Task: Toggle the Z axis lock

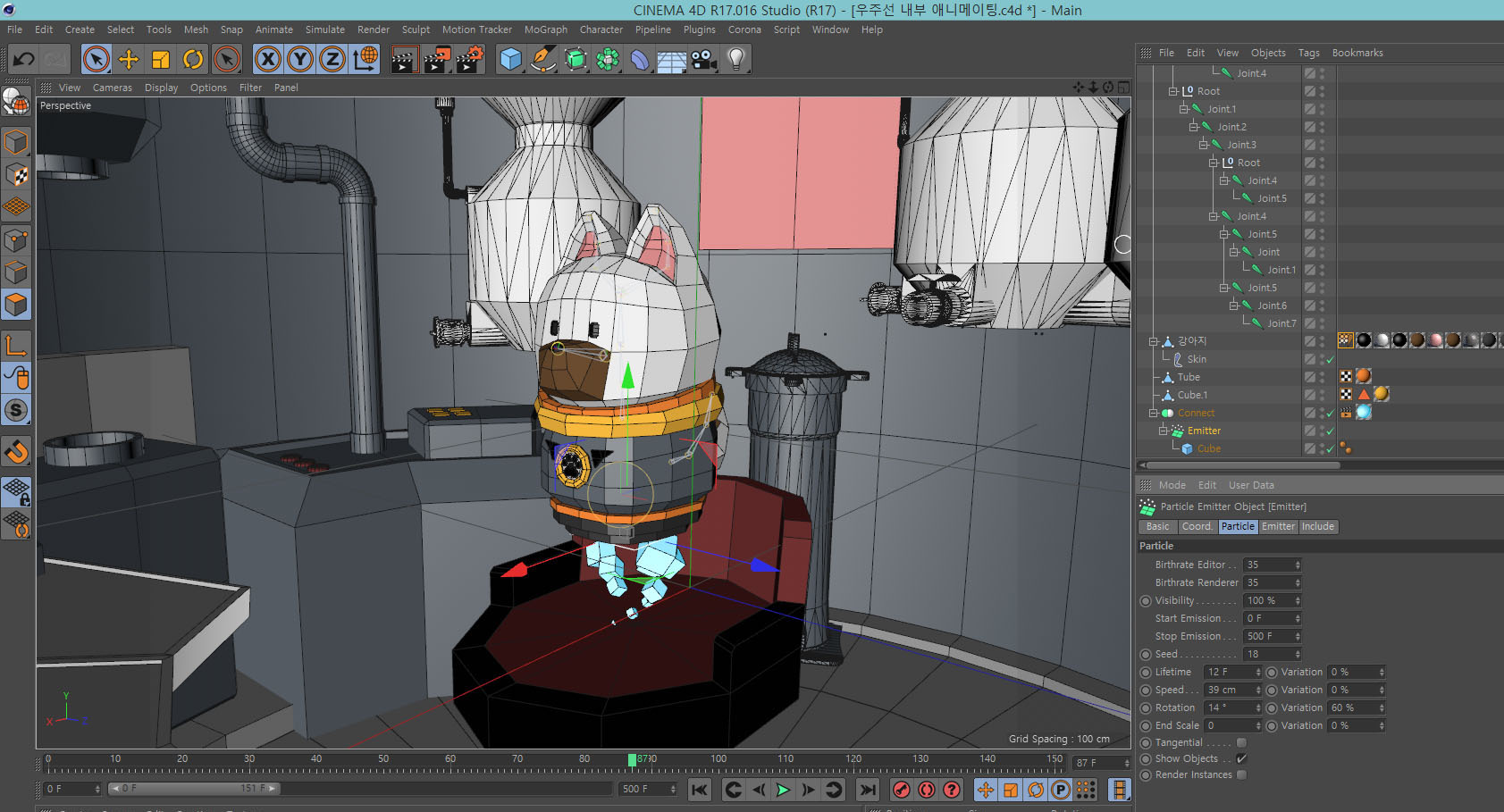Action: [332, 59]
